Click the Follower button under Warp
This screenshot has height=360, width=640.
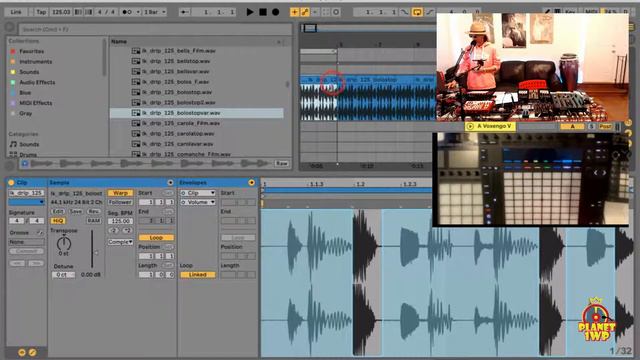[120, 202]
